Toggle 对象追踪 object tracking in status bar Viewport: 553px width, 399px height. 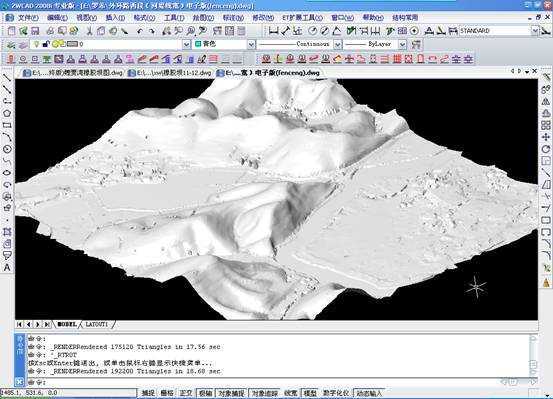(265, 393)
